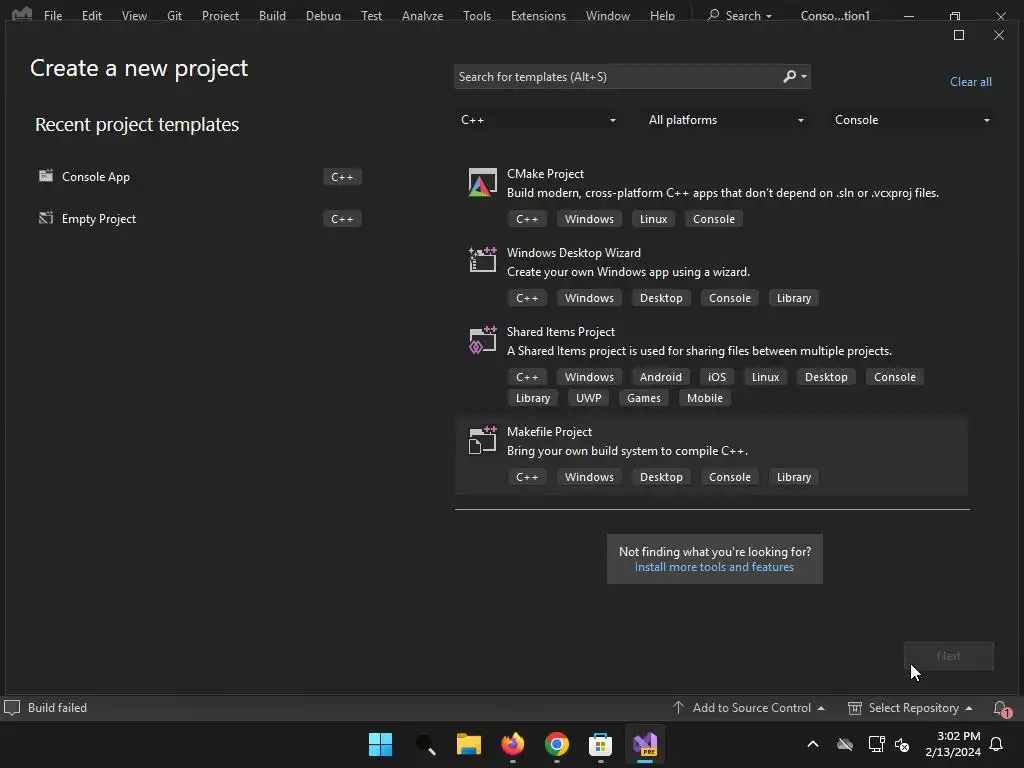The width and height of the screenshot is (1024, 768).
Task: Click the Mobile tag under Shared Items Project
Action: click(705, 398)
